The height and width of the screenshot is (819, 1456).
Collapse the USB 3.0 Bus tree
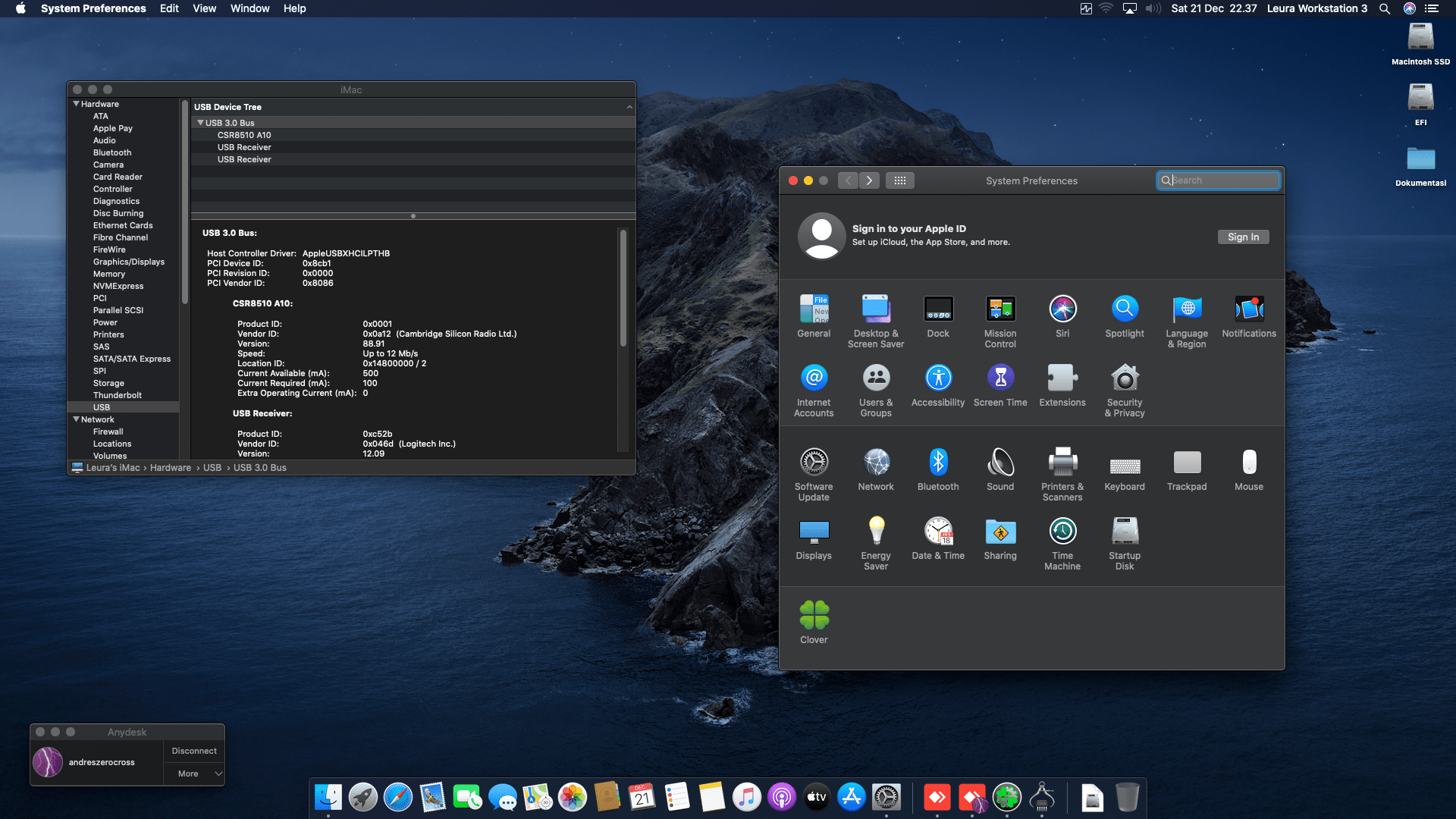(x=200, y=123)
